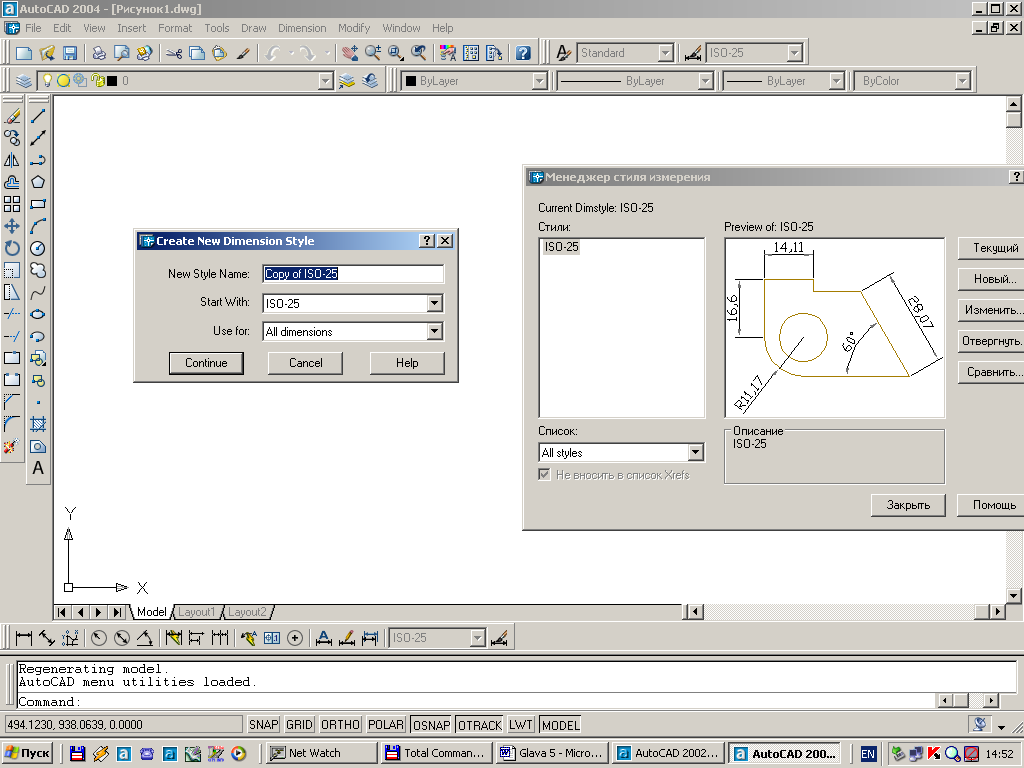The width and height of the screenshot is (1024, 768).
Task: Toggle OTRACK in status bar
Action: click(480, 725)
